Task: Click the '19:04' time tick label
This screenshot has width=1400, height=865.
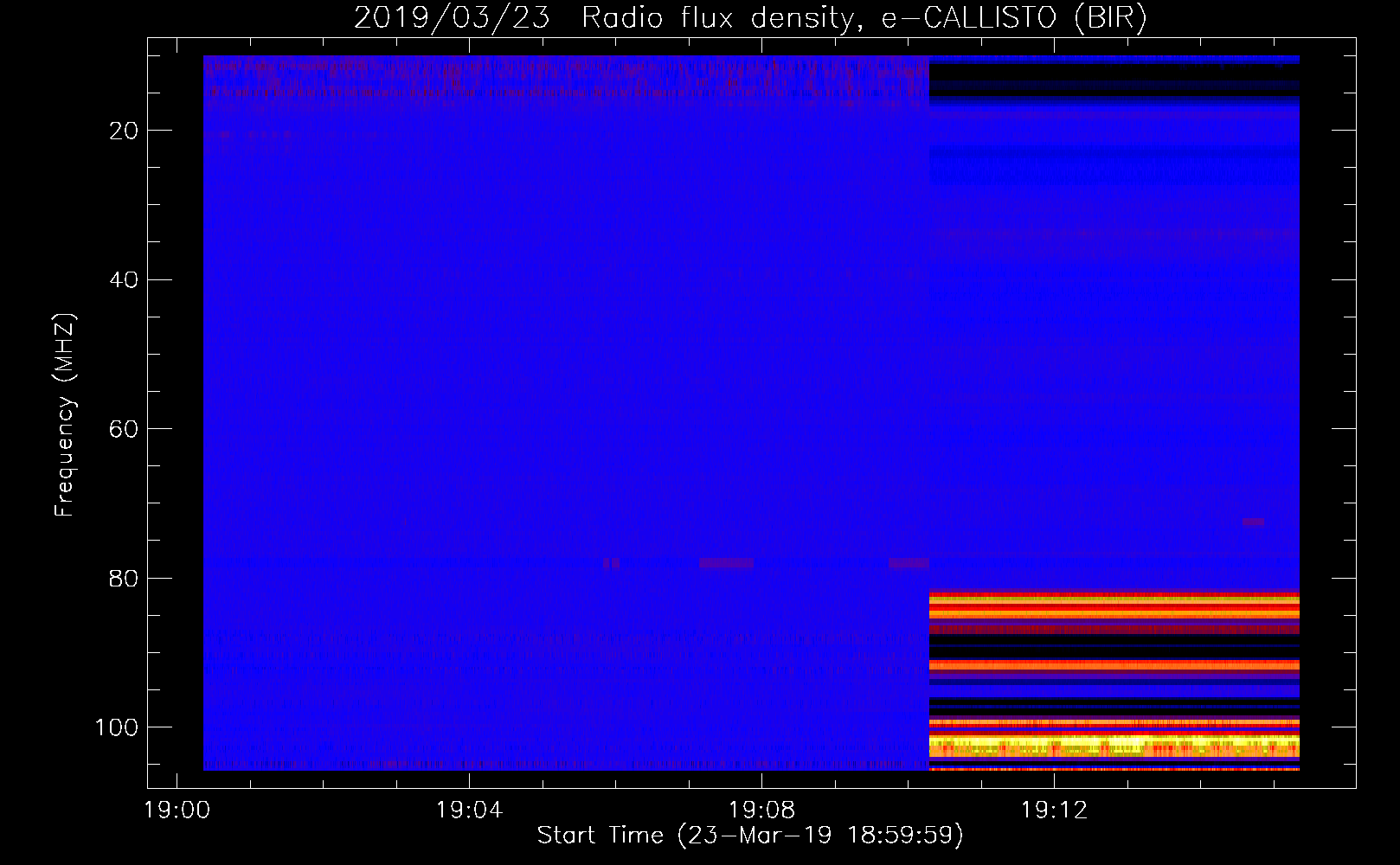Action: click(469, 811)
